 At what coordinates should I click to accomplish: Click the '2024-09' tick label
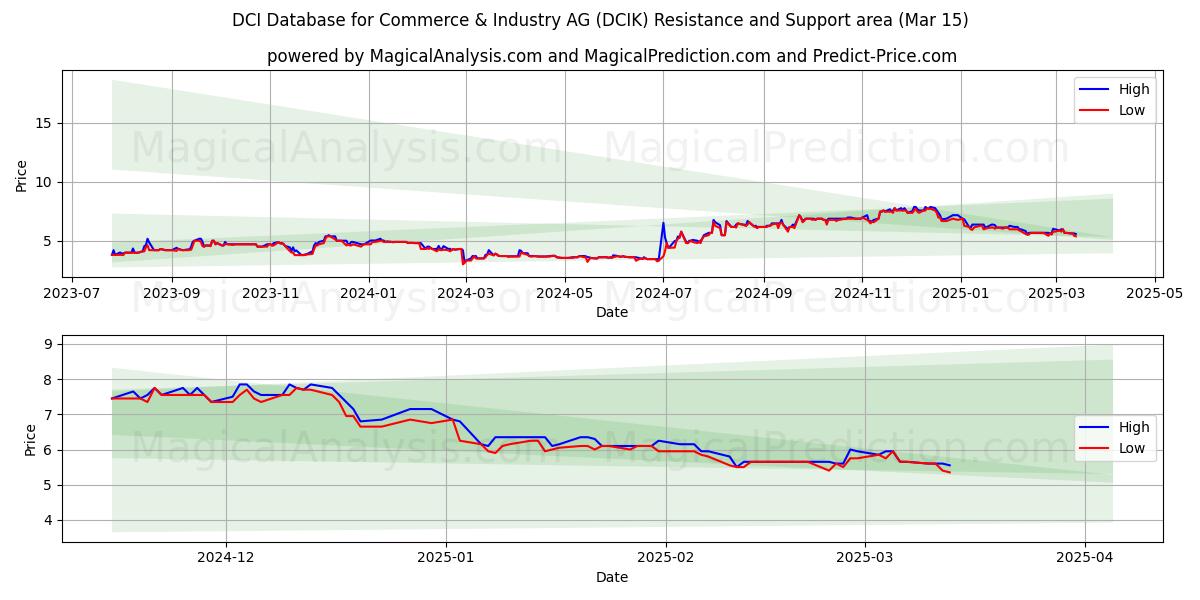[763, 293]
